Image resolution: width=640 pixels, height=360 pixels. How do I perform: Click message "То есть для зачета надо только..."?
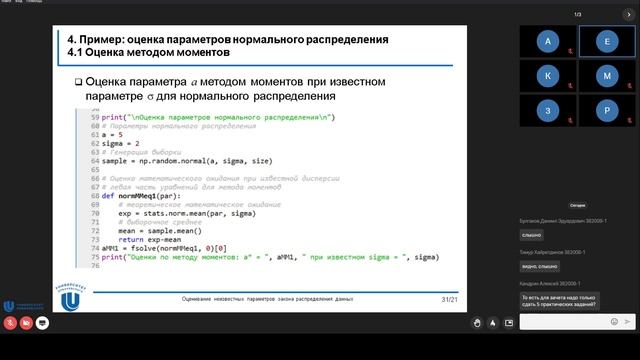pyautogui.click(x=559, y=301)
